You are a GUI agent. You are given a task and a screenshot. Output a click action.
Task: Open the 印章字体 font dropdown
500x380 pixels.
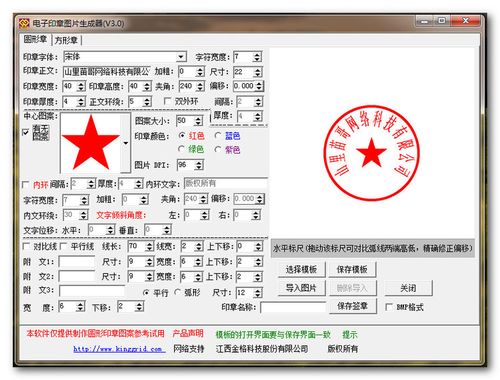pos(181,57)
